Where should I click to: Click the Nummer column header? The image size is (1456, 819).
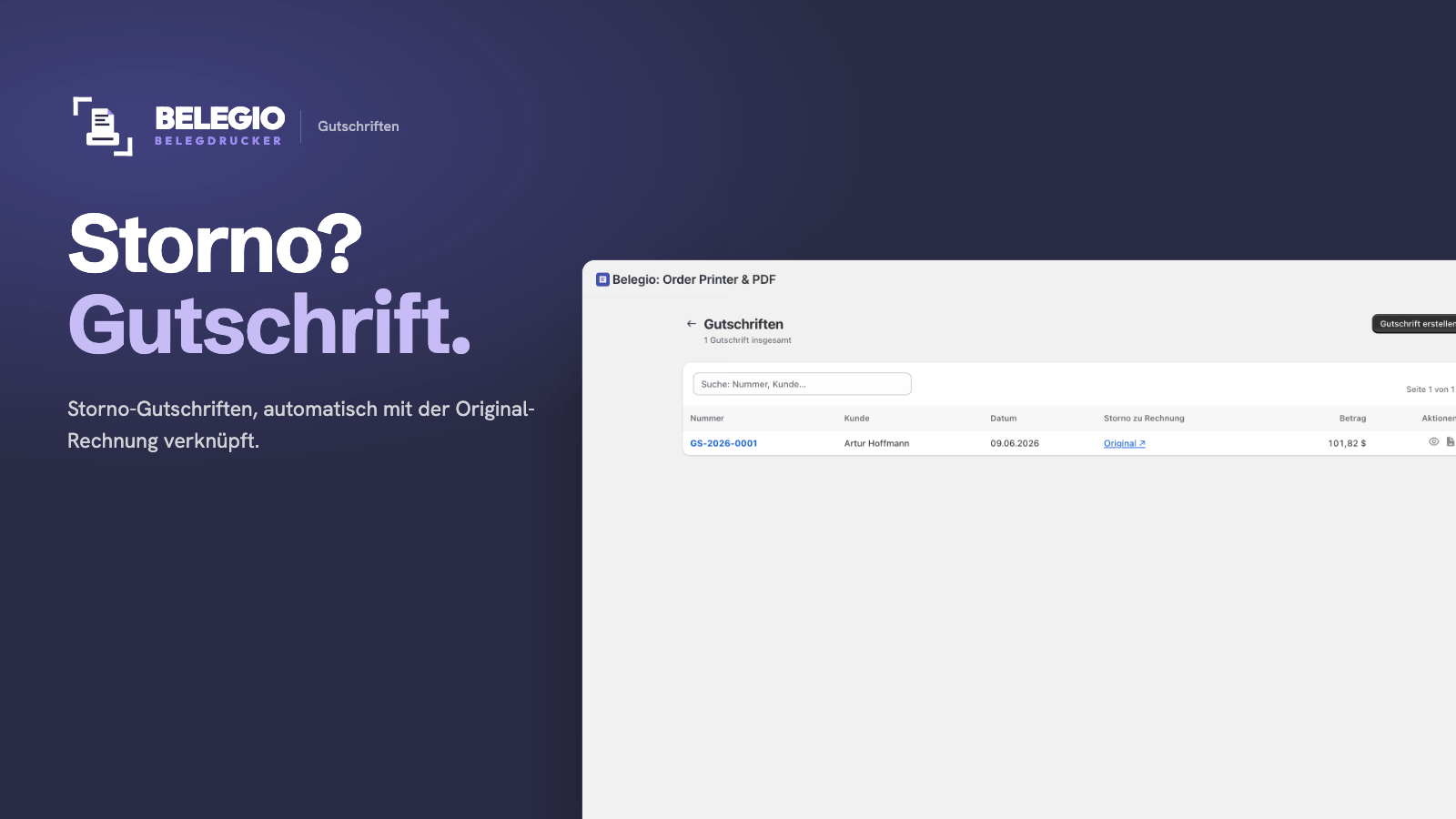tap(707, 419)
